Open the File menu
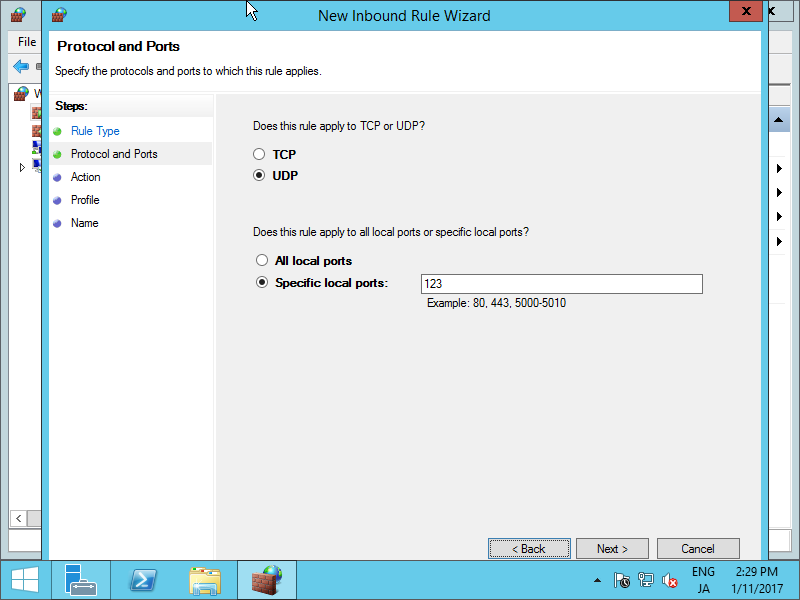The image size is (800, 600). tap(27, 42)
